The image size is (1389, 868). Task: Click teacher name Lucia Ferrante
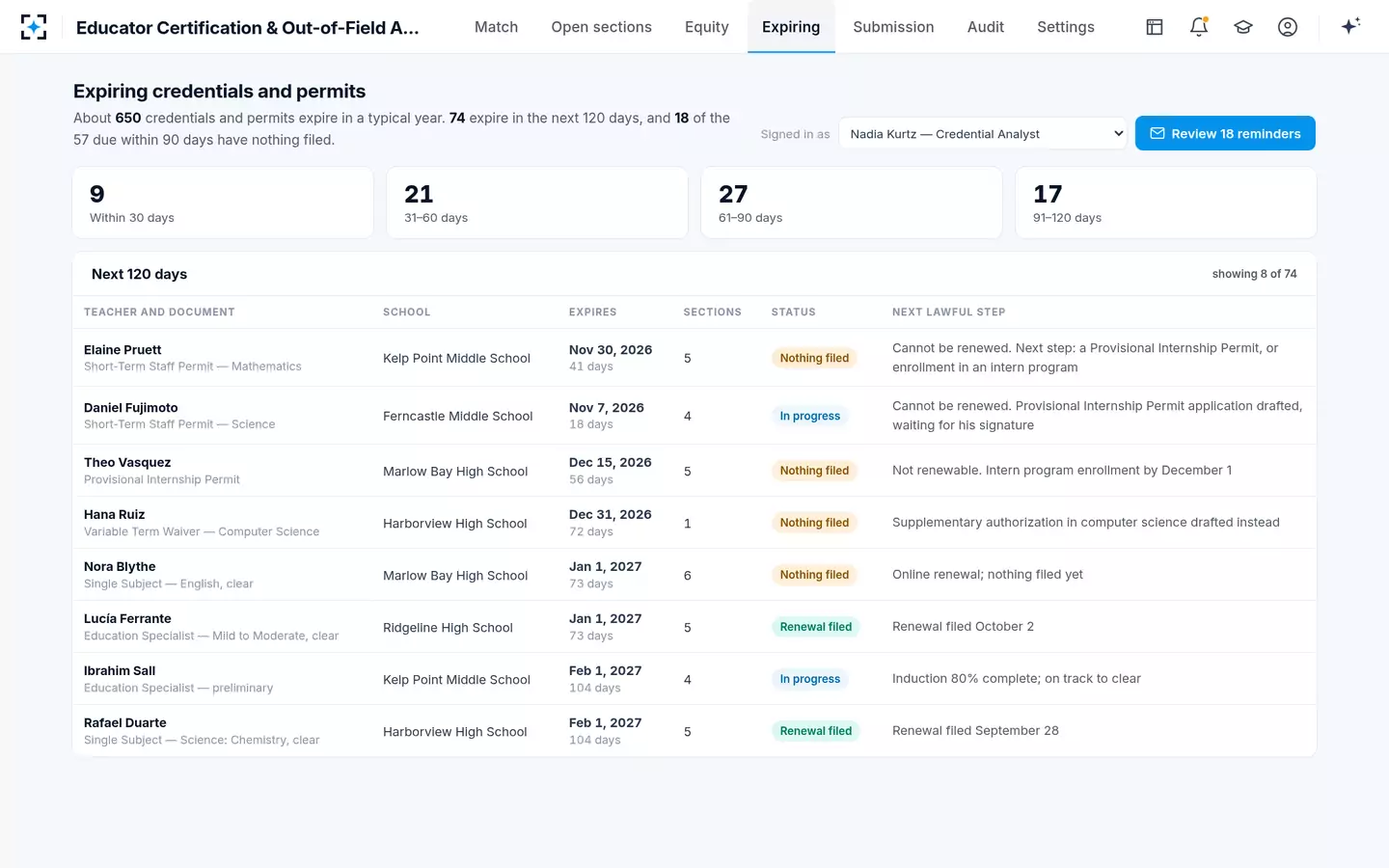[x=127, y=619]
